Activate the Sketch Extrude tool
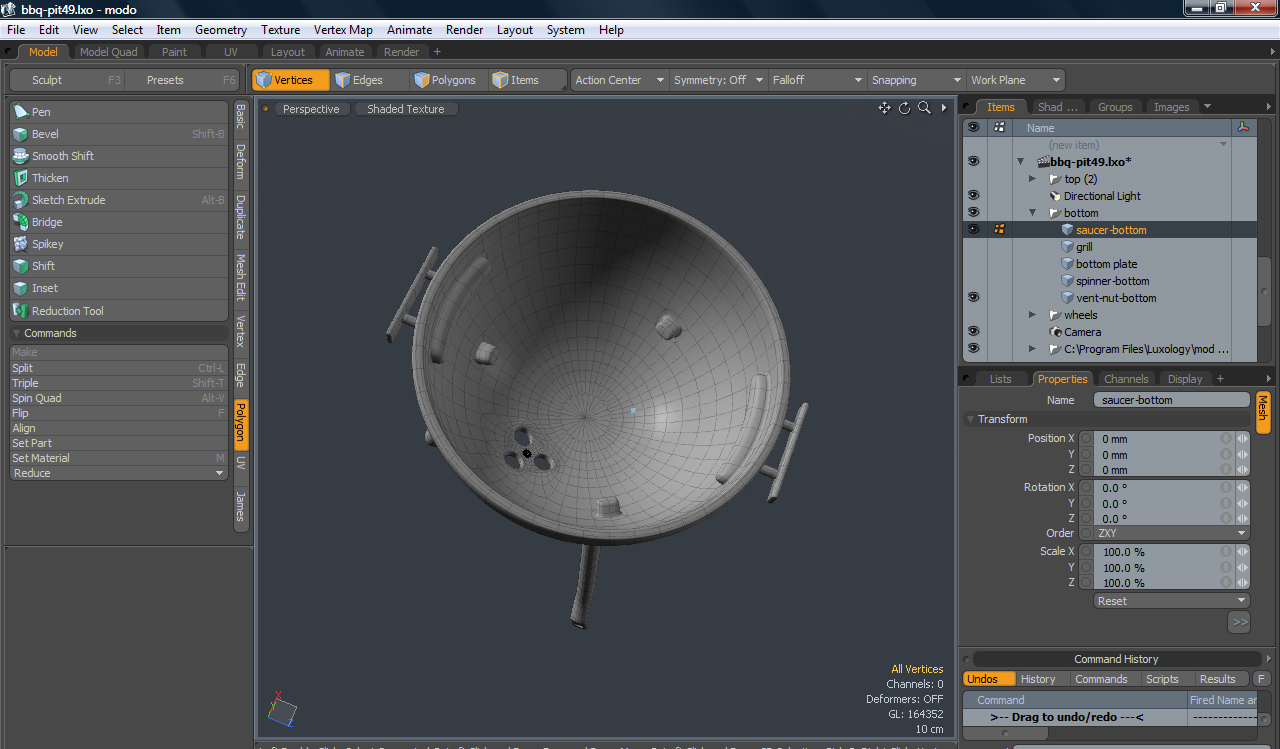1280x749 pixels. (119, 200)
